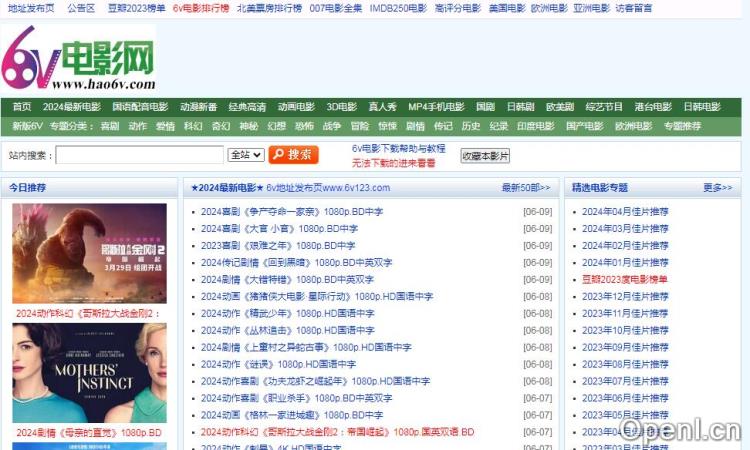The height and width of the screenshot is (450, 750).
Task: Select 2024最新电影 in the main navigation
Action: (x=72, y=107)
